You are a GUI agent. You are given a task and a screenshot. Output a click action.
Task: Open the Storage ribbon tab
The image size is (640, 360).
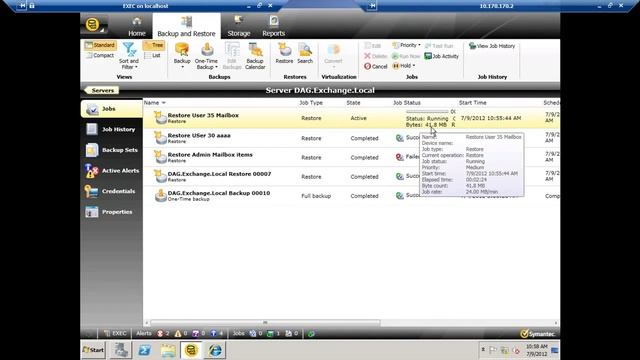pyautogui.click(x=239, y=27)
